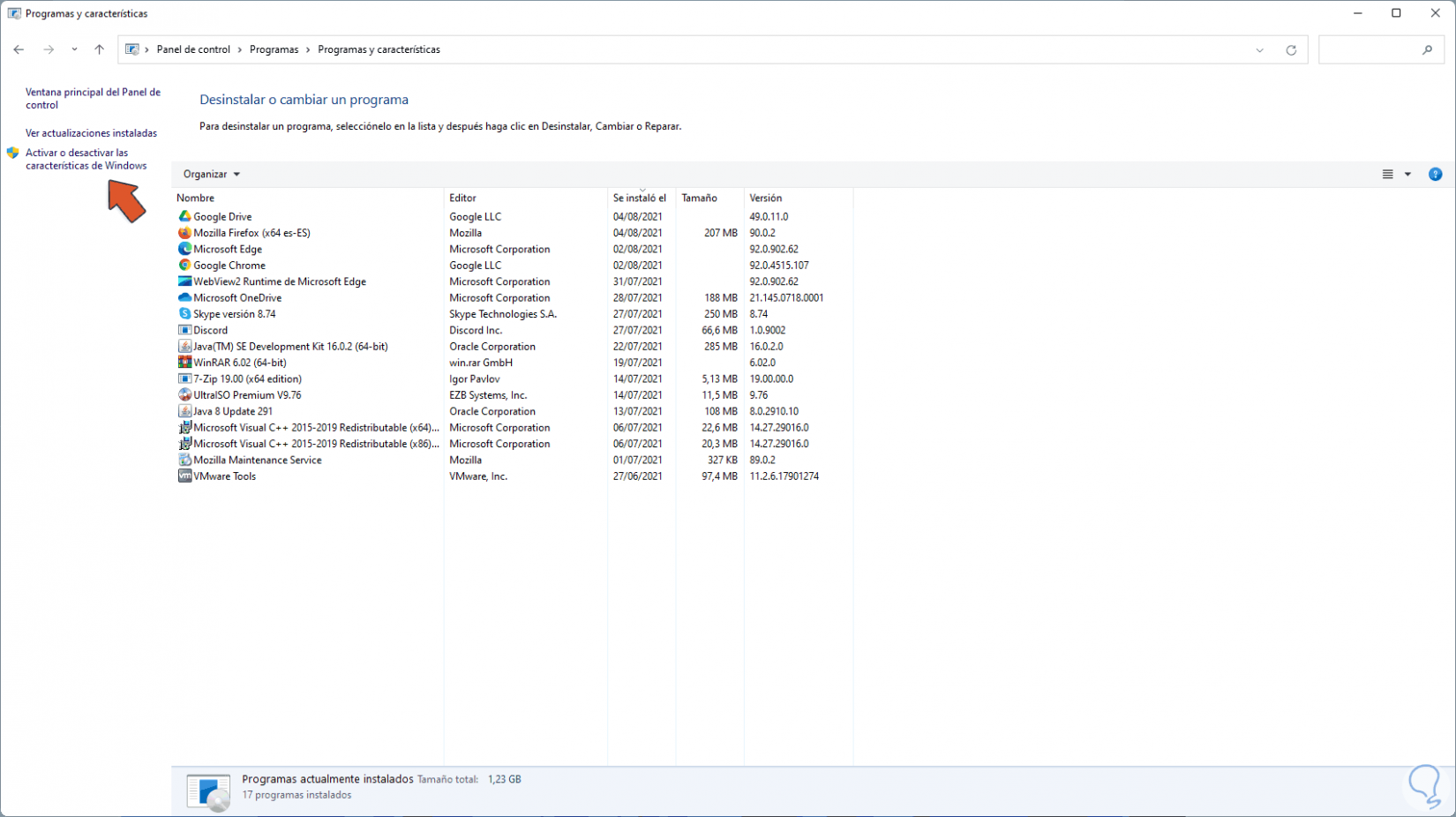Open Ventana principal del Panel de control
The width and height of the screenshot is (1456, 817).
tap(93, 98)
